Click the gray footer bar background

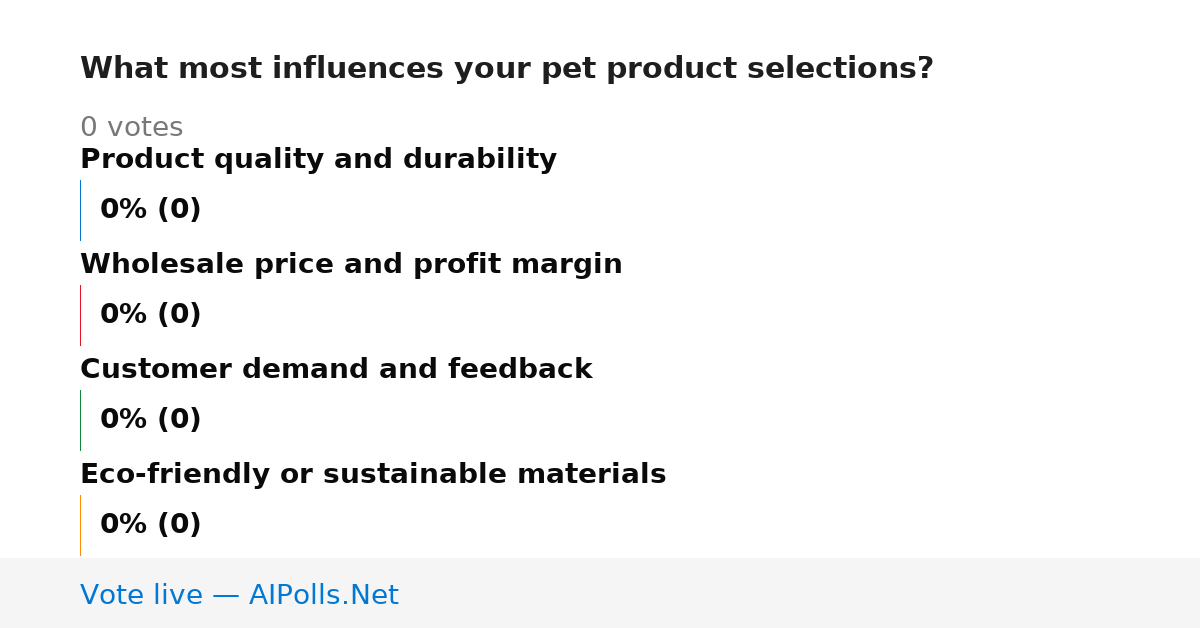point(800,593)
